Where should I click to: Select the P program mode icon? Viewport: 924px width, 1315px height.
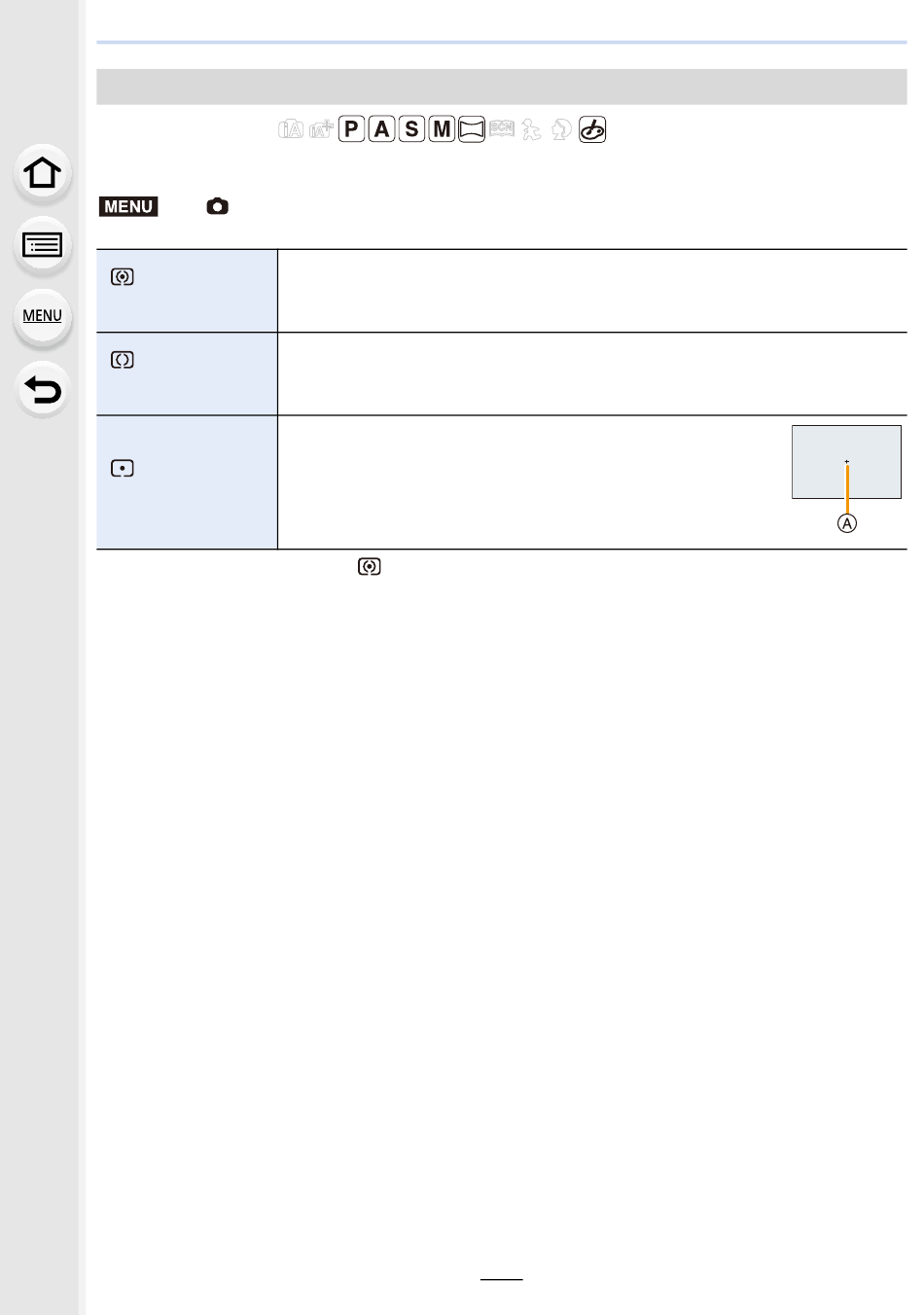coord(352,128)
